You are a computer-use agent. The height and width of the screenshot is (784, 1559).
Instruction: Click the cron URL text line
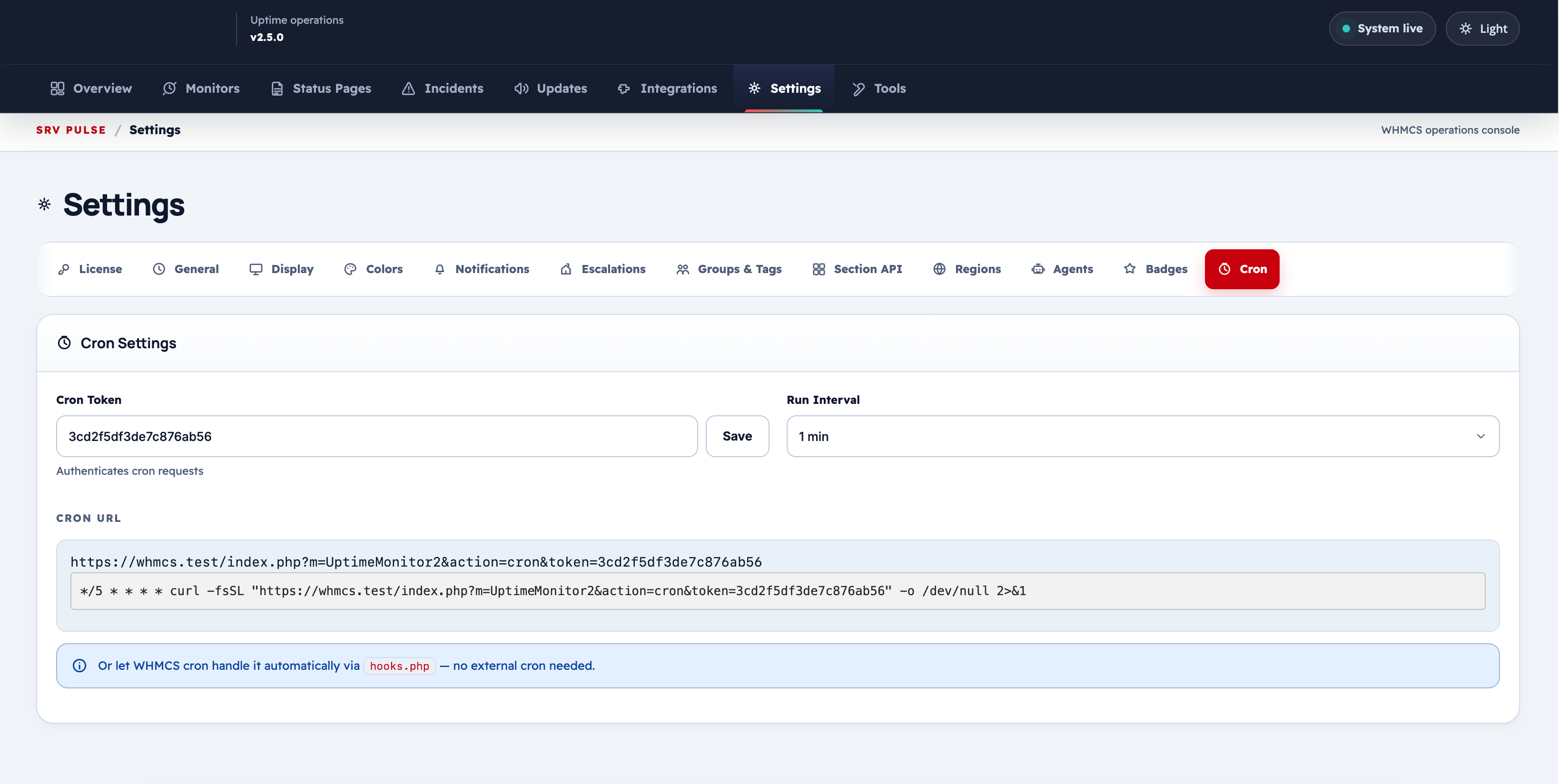[x=416, y=562]
